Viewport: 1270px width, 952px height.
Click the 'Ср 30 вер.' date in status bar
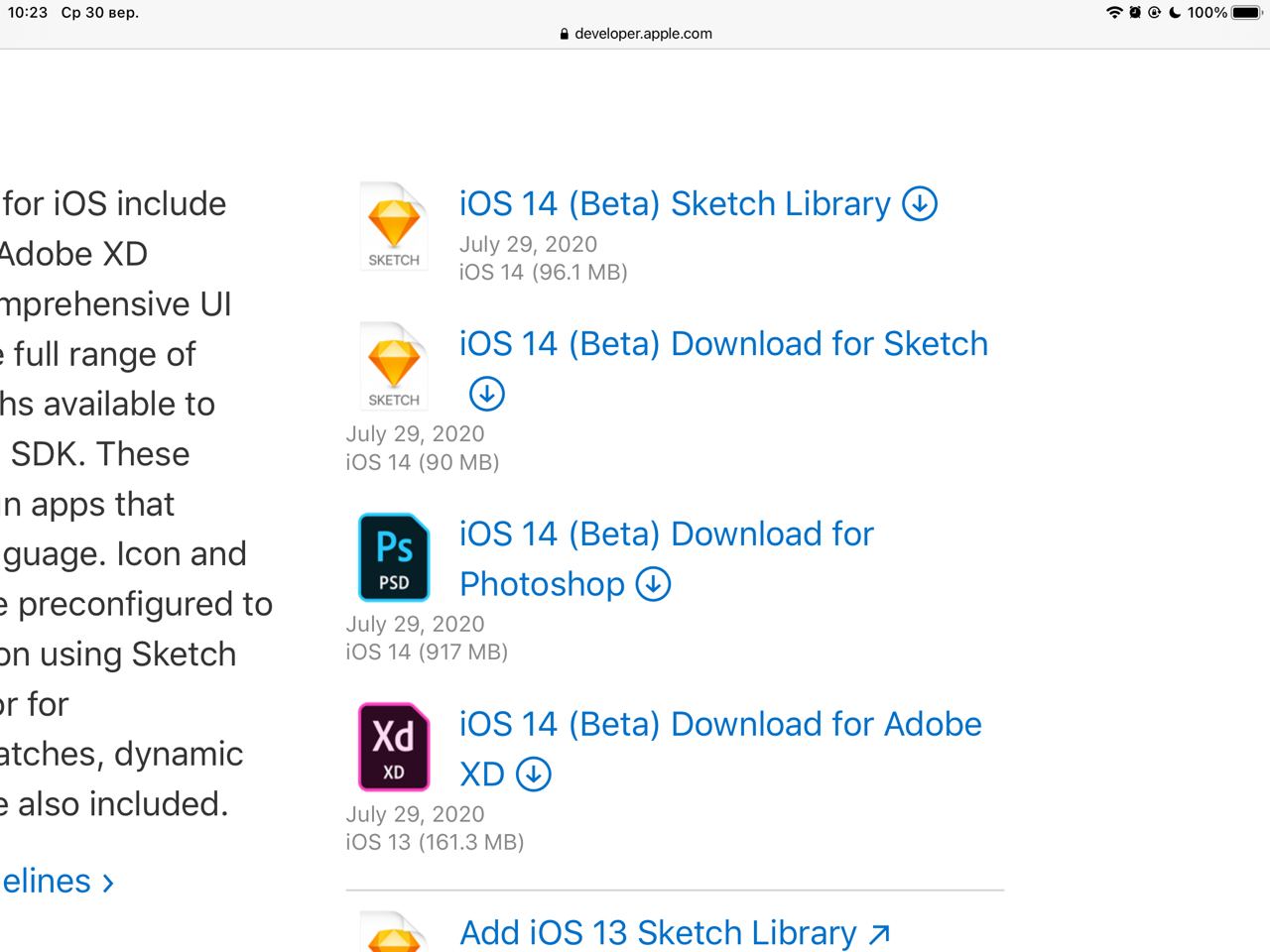[100, 13]
